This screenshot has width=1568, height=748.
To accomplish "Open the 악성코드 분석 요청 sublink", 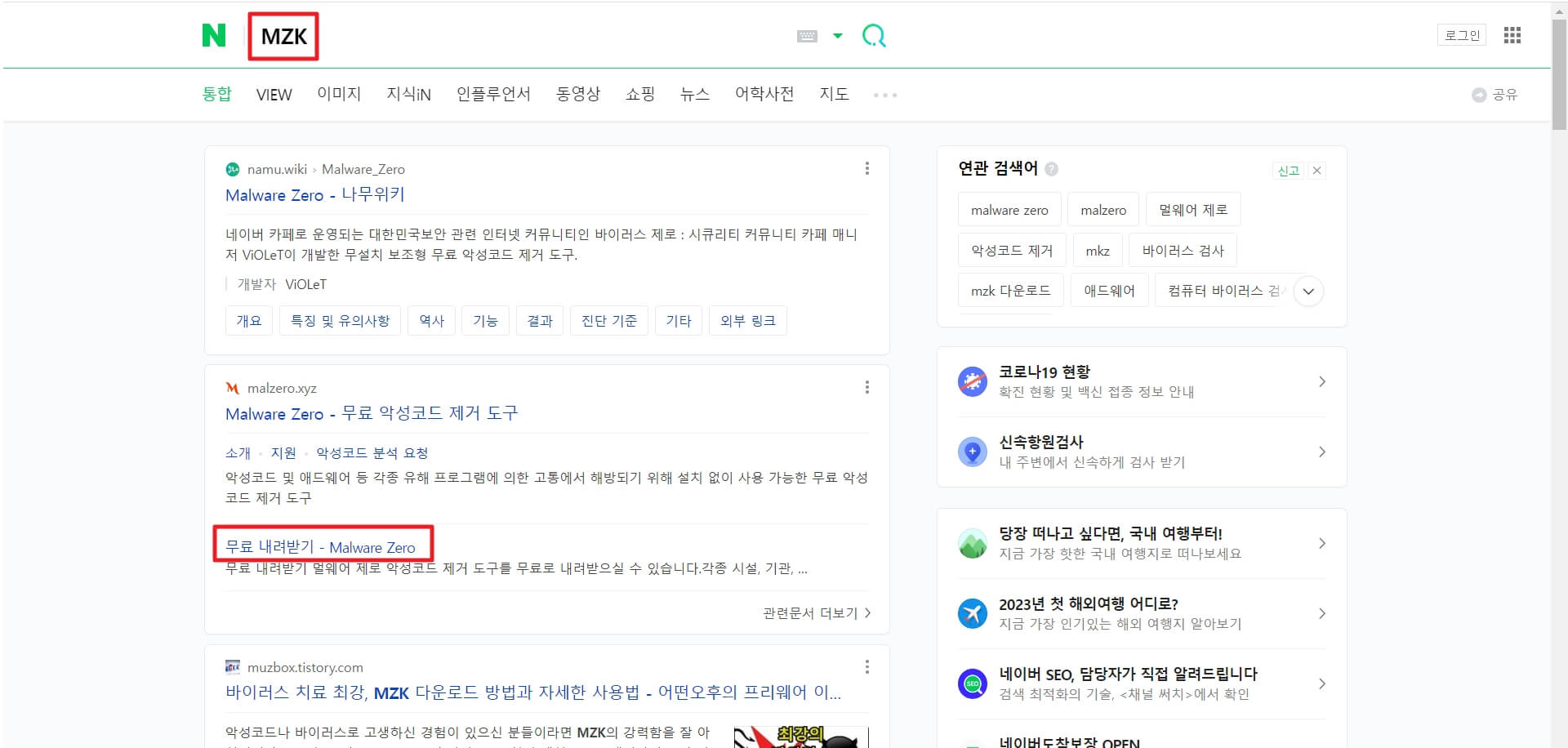I will [372, 452].
